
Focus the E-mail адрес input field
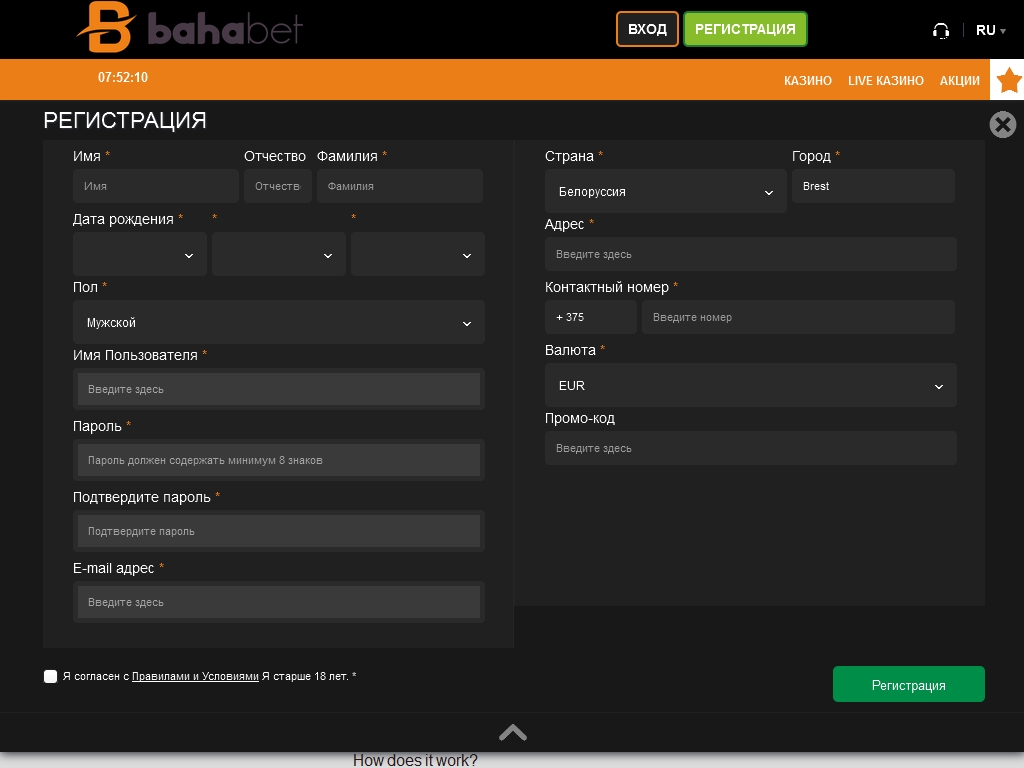point(278,602)
